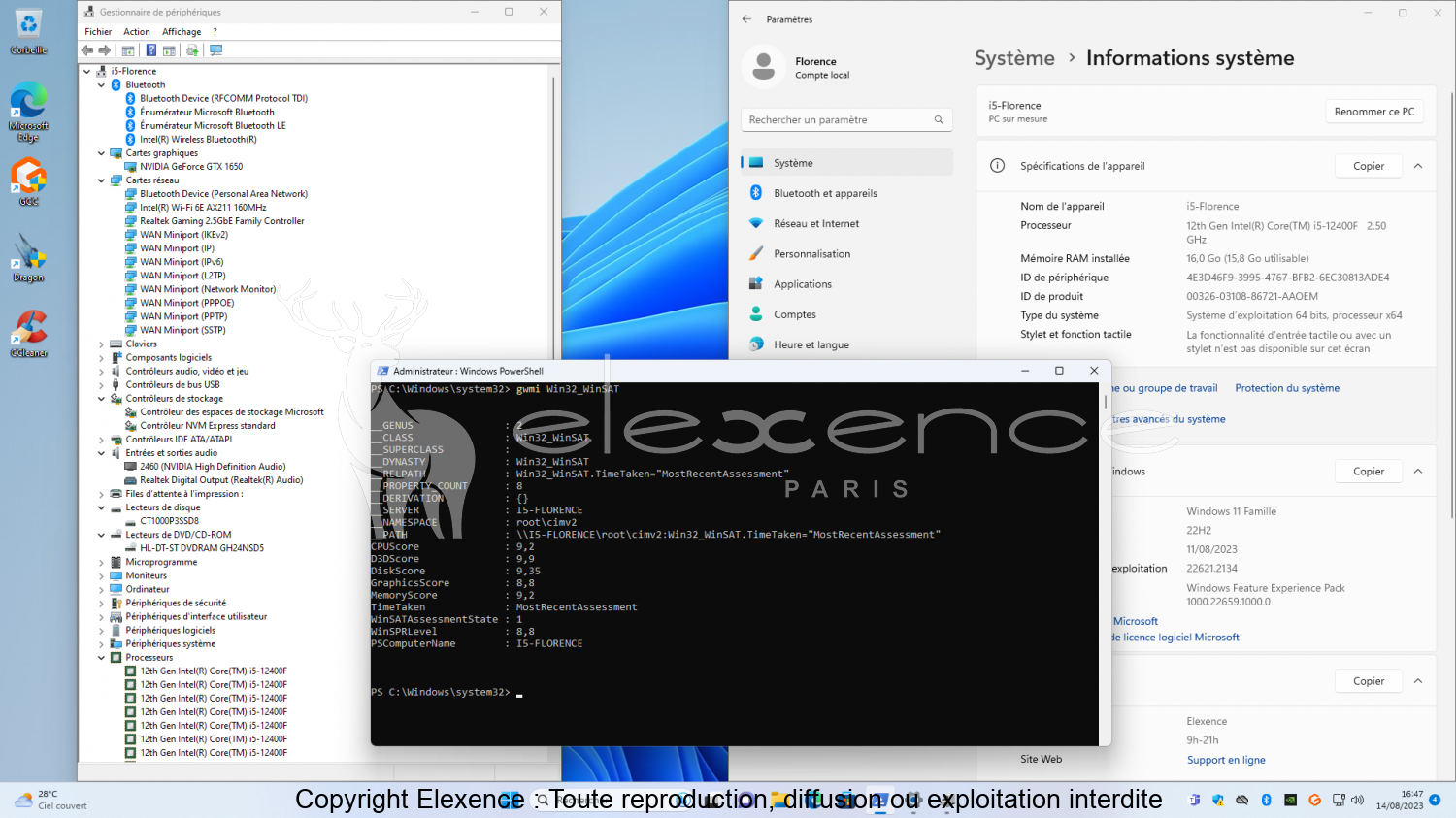Screen dimensions: 1456x818
Task: Open Dragon desktop shortcut
Action: 28,258
